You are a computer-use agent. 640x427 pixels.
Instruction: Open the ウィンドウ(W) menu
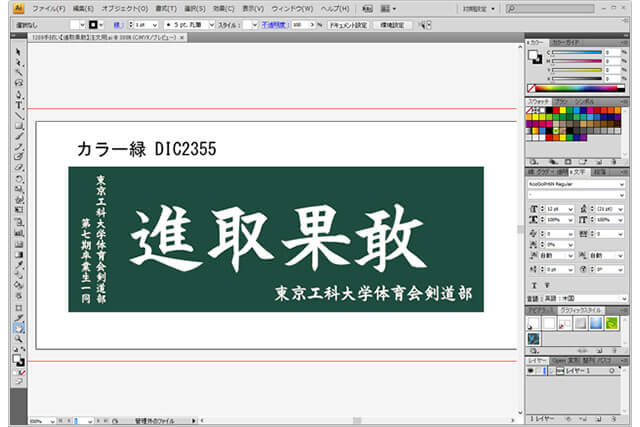tap(292, 9)
